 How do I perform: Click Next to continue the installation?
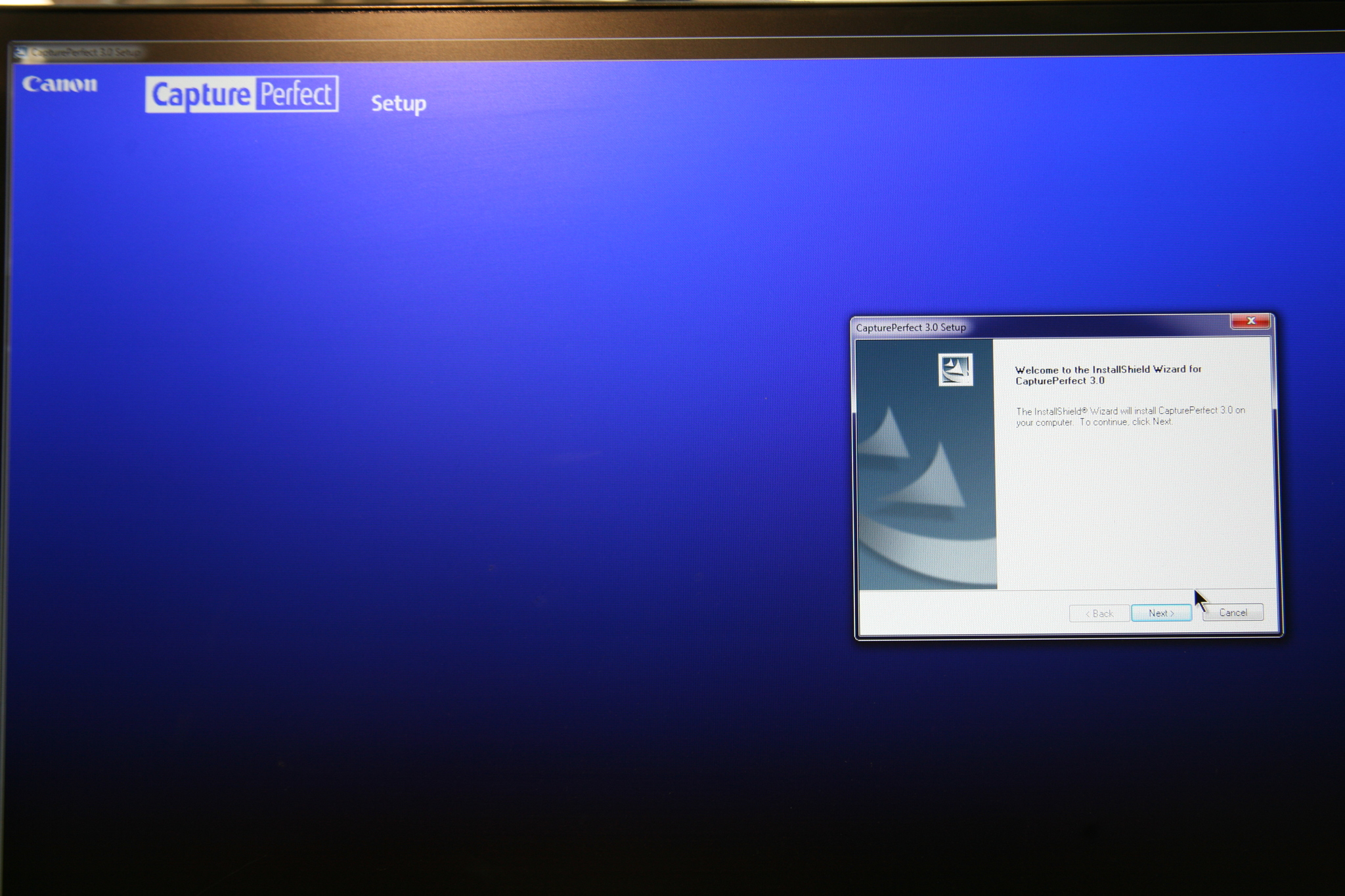[x=1161, y=613]
